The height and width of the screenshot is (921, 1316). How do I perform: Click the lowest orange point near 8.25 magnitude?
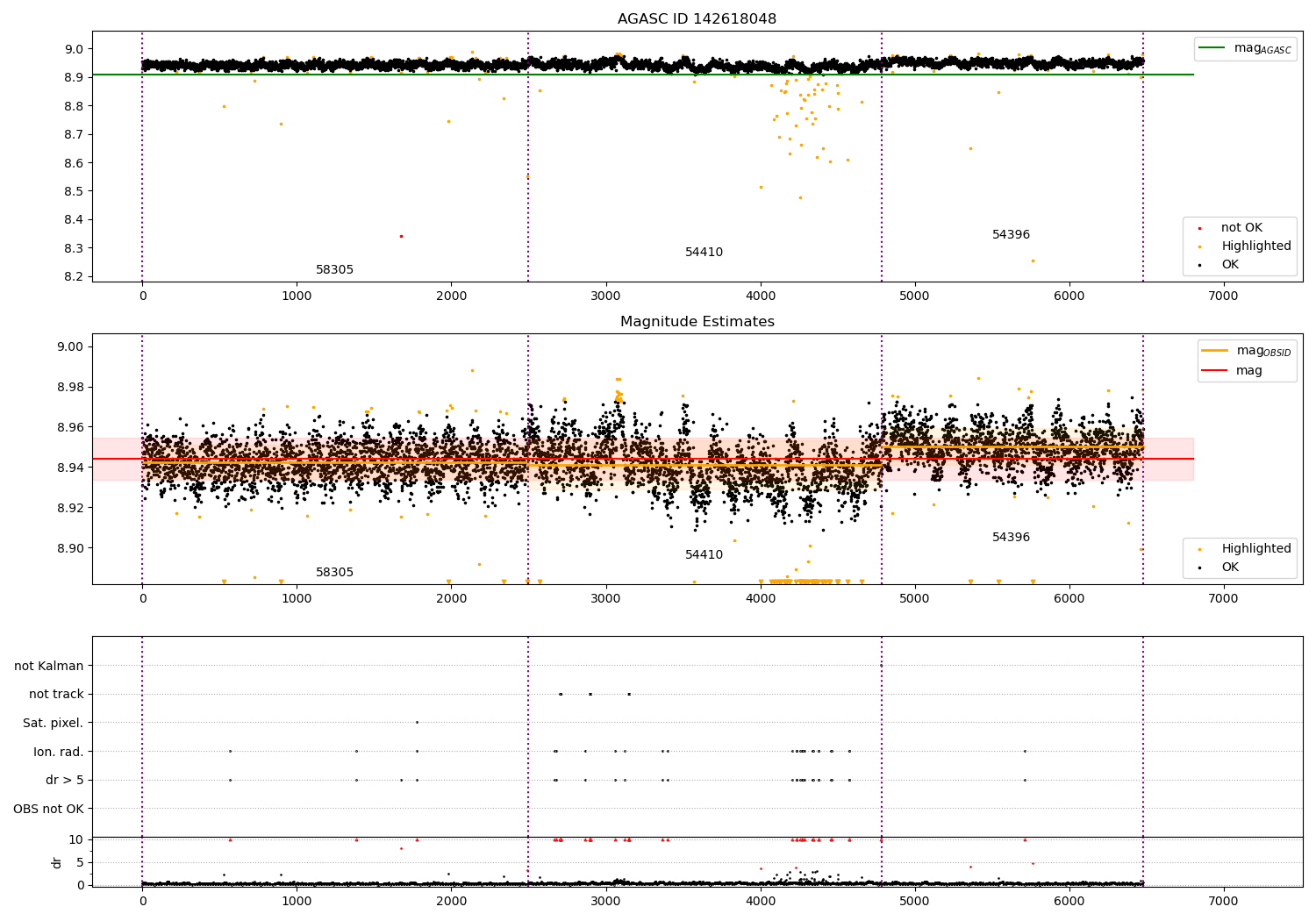tap(1033, 261)
